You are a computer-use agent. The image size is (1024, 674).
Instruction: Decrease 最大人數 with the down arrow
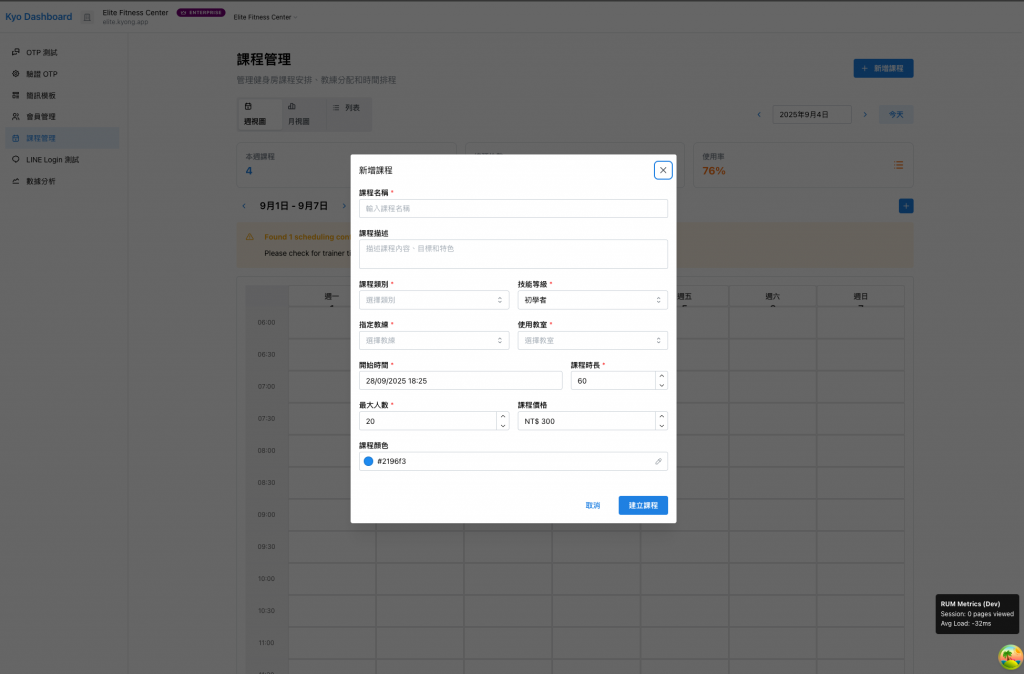tap(503, 426)
